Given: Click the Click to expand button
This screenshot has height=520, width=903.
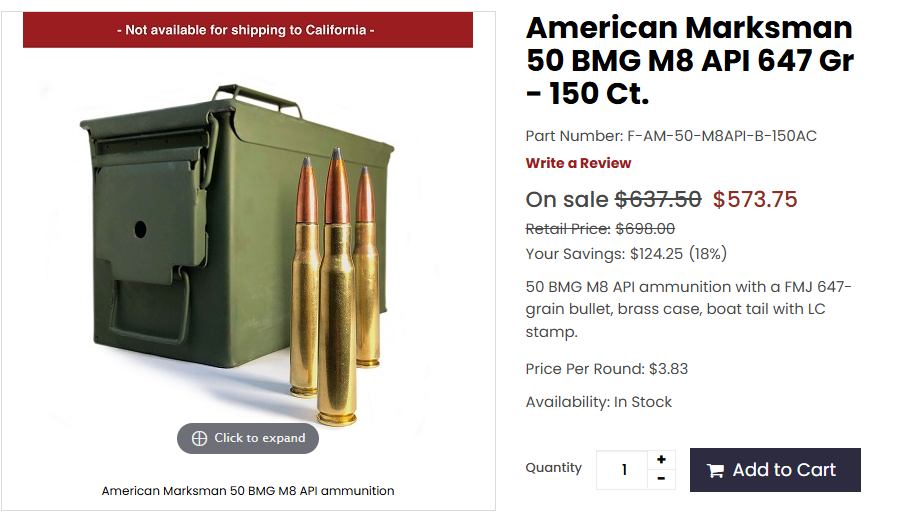Looking at the screenshot, I should point(248,438).
